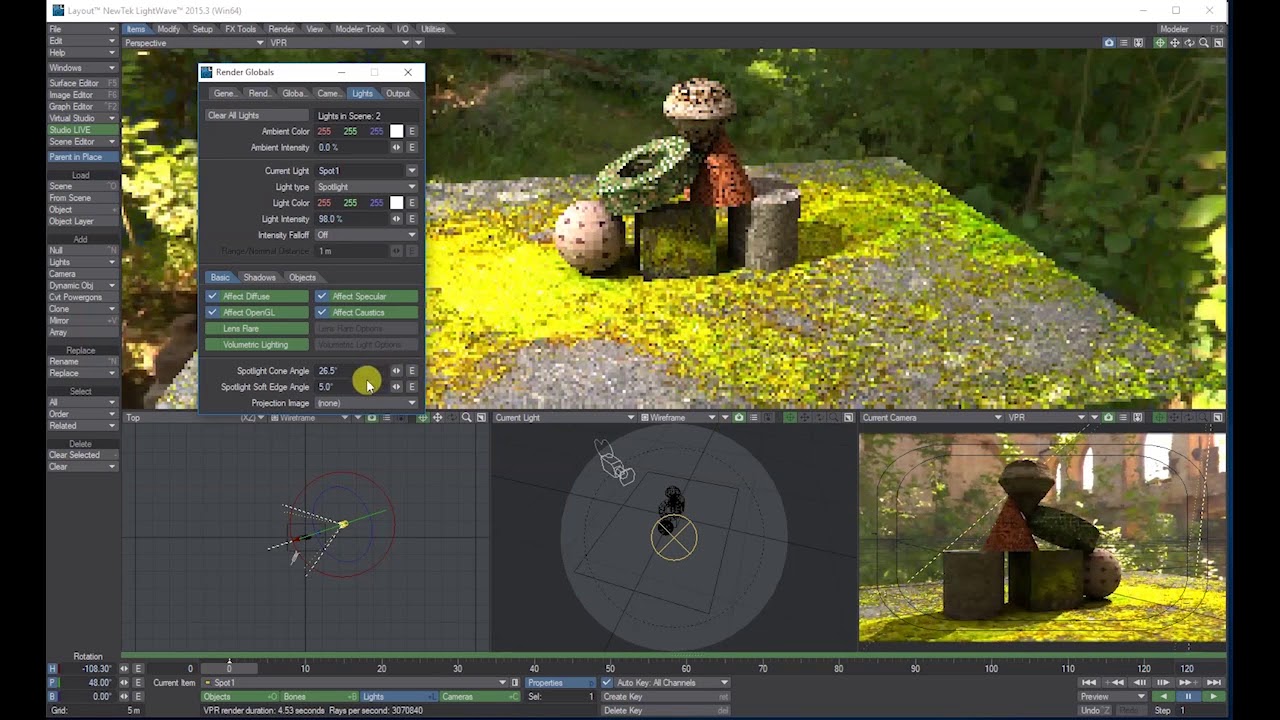Open the Graph Editor
The height and width of the screenshot is (720, 1280).
click(x=82, y=107)
